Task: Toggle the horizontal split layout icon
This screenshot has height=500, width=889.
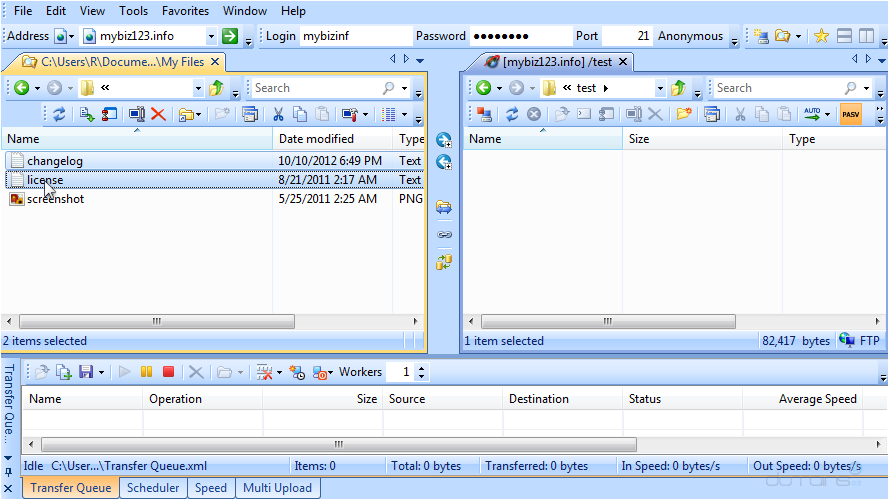Action: pos(844,36)
